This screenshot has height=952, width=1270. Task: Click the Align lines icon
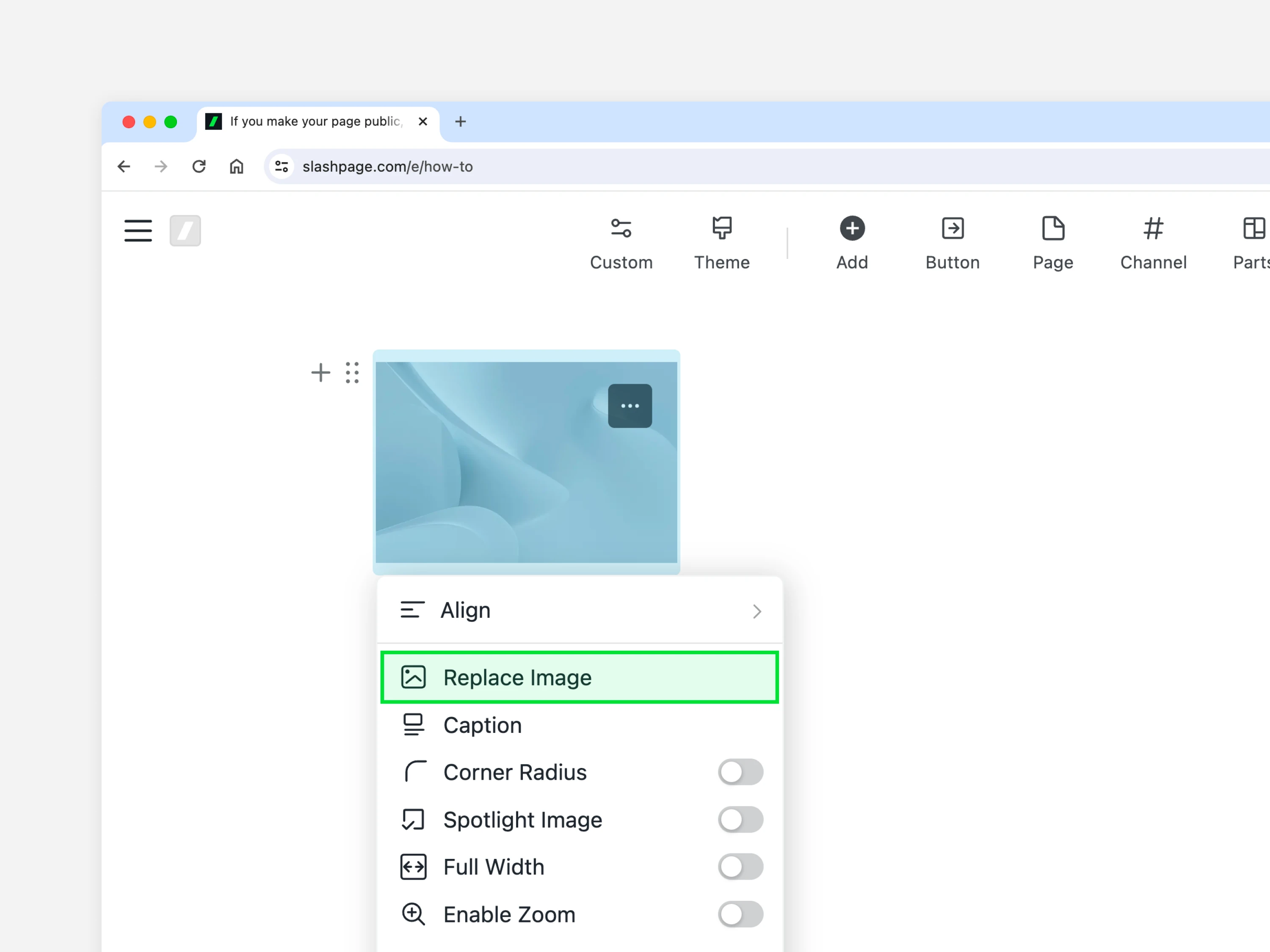(x=412, y=609)
